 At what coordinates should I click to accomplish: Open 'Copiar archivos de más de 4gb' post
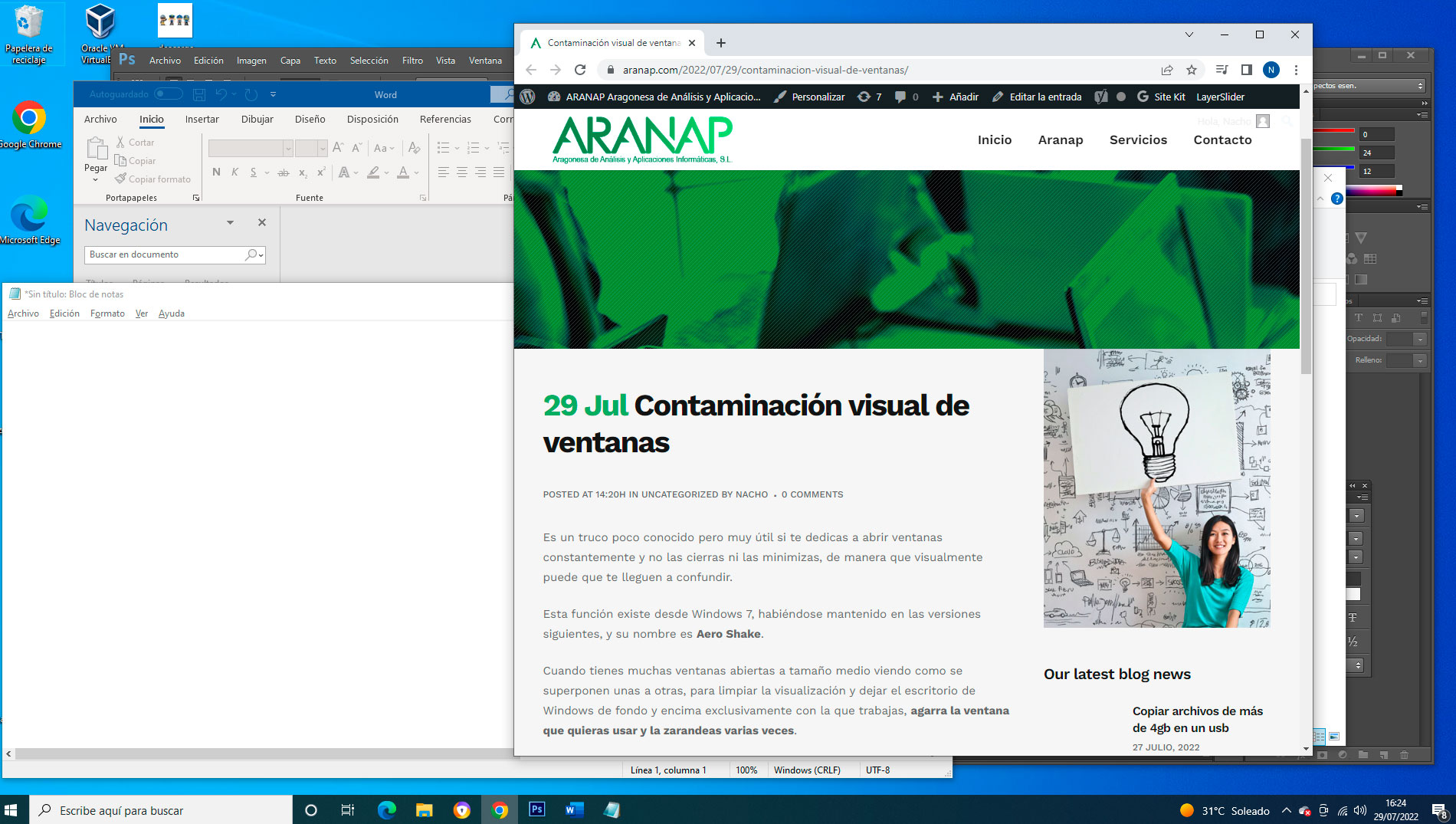click(x=1197, y=719)
